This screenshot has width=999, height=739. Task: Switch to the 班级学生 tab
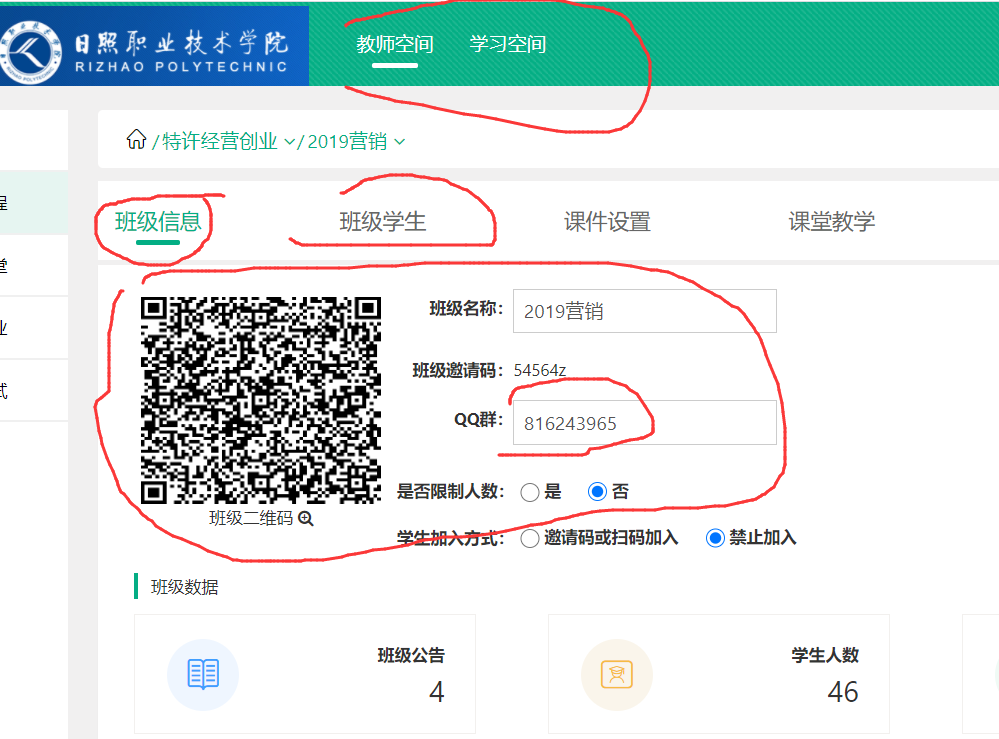(x=383, y=222)
